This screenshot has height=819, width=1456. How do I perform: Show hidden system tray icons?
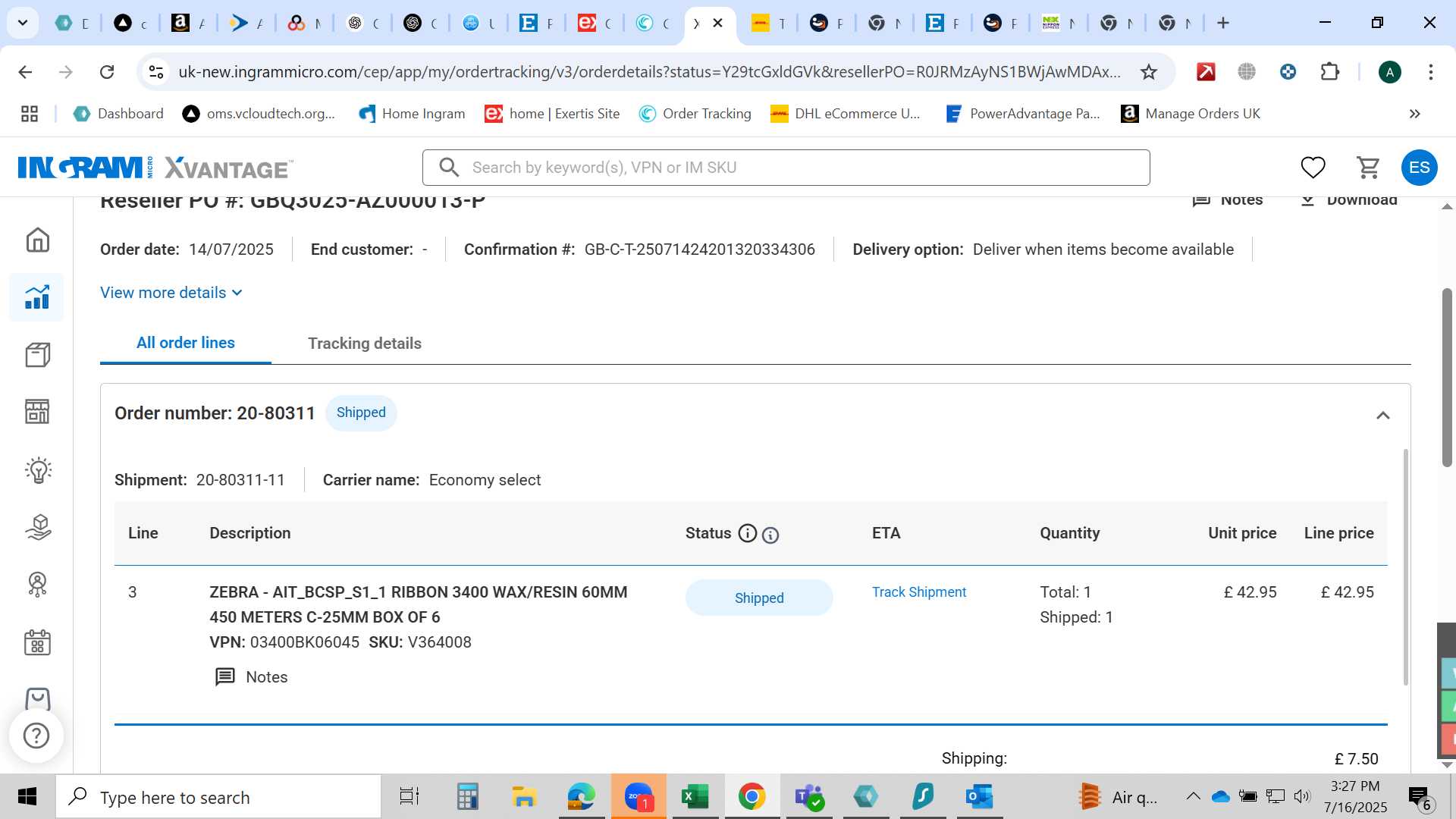click(1193, 796)
